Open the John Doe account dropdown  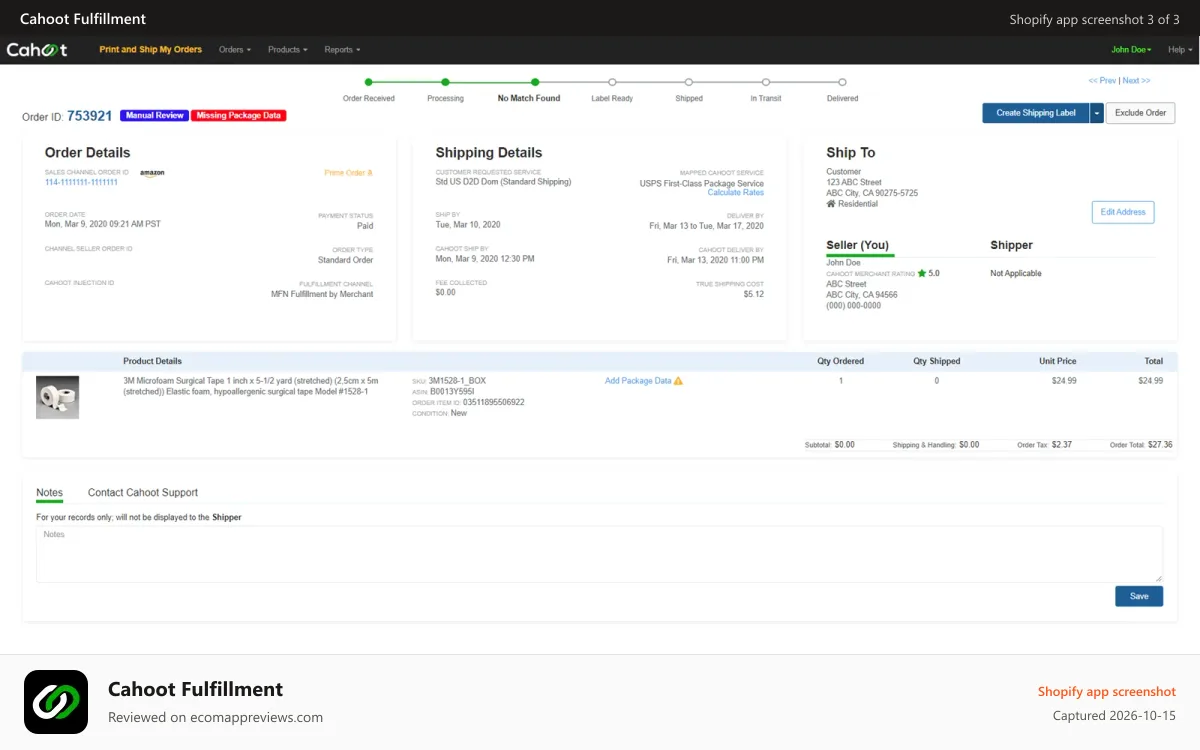point(1131,49)
